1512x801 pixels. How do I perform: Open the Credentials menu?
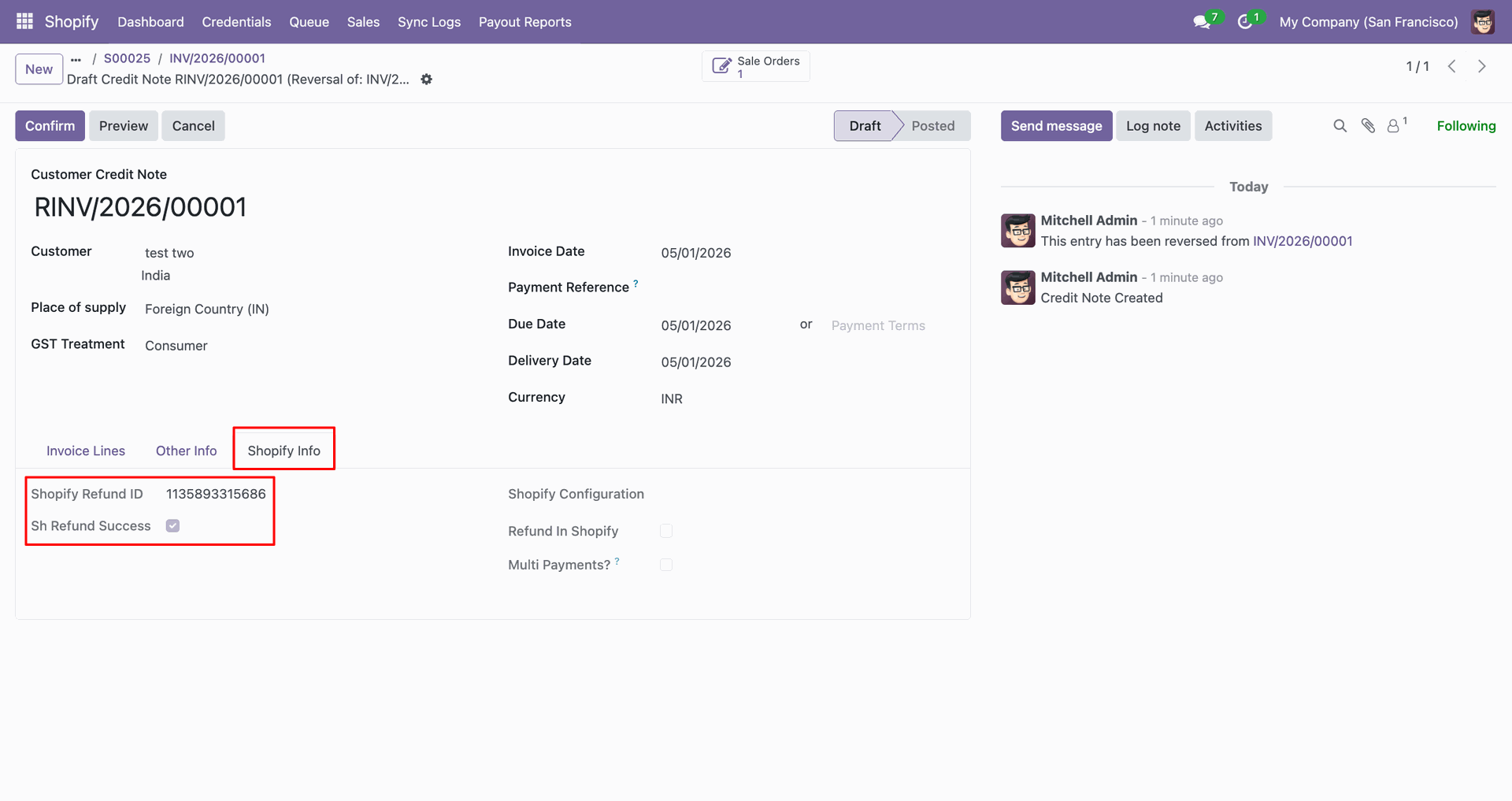coord(236,22)
